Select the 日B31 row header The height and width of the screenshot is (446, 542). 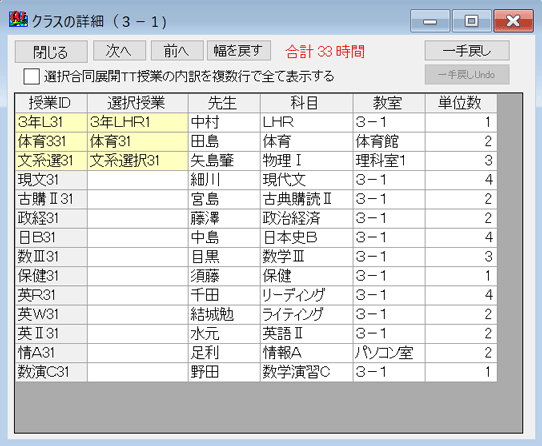[x=51, y=238]
